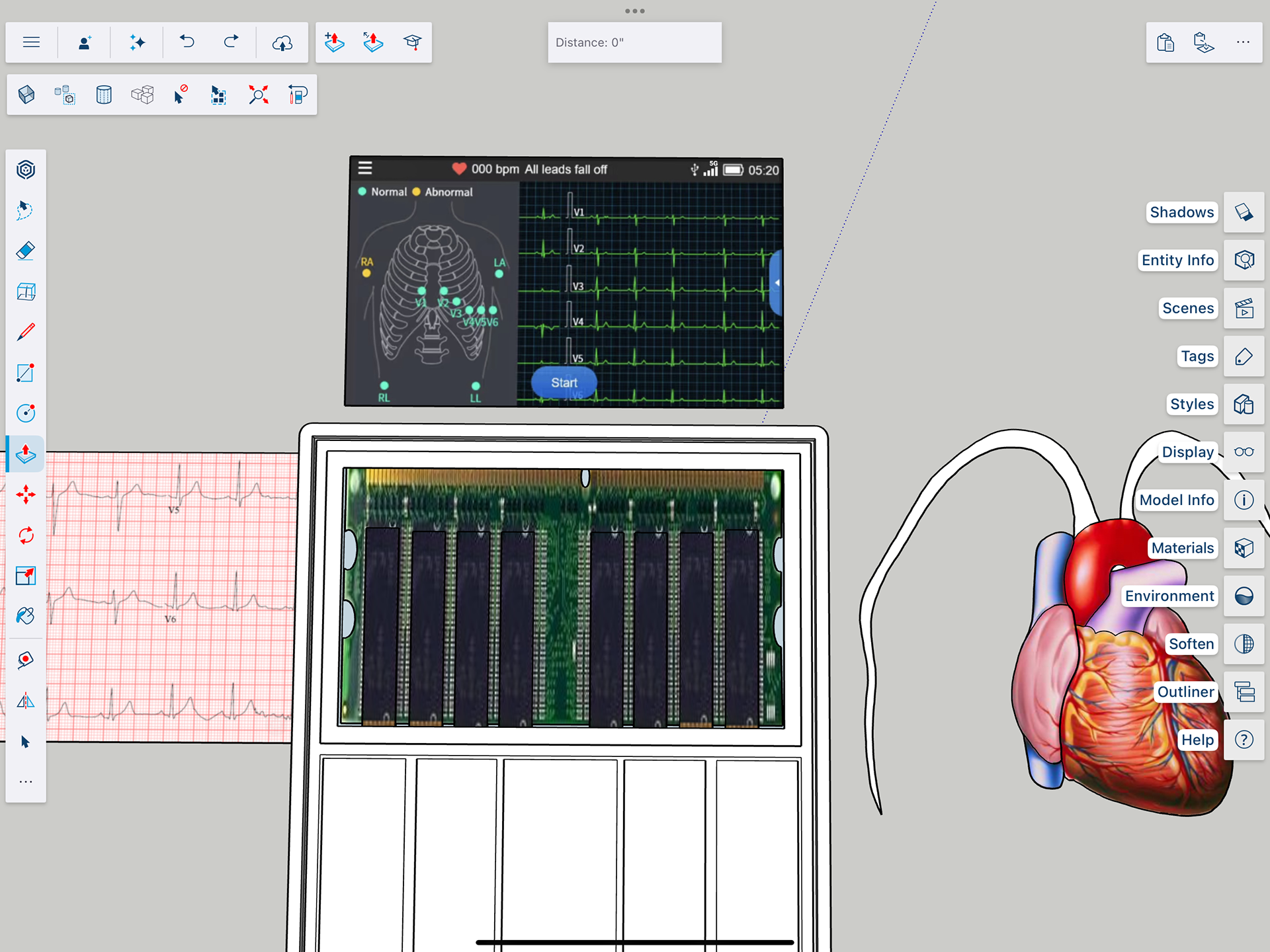The height and width of the screenshot is (952, 1270).
Task: Expand more tools via left toolbar ellipsis
Action: [x=25, y=782]
